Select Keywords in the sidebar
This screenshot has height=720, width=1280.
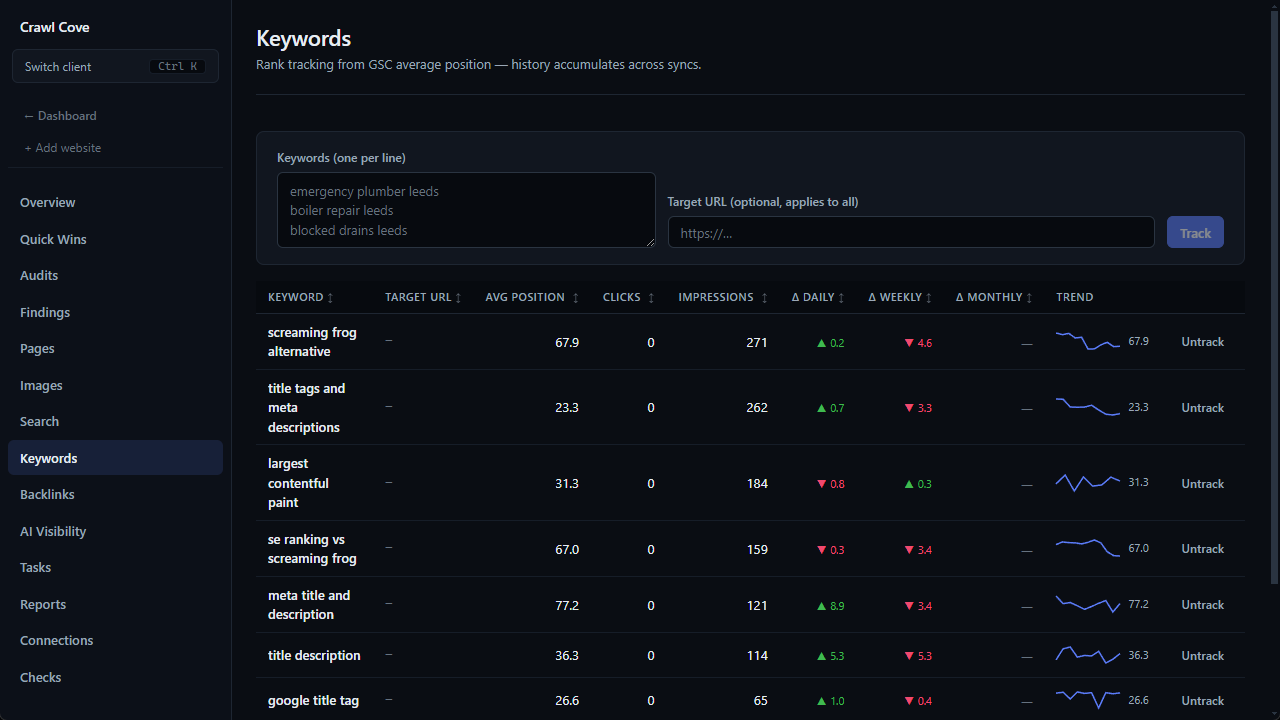click(x=115, y=458)
